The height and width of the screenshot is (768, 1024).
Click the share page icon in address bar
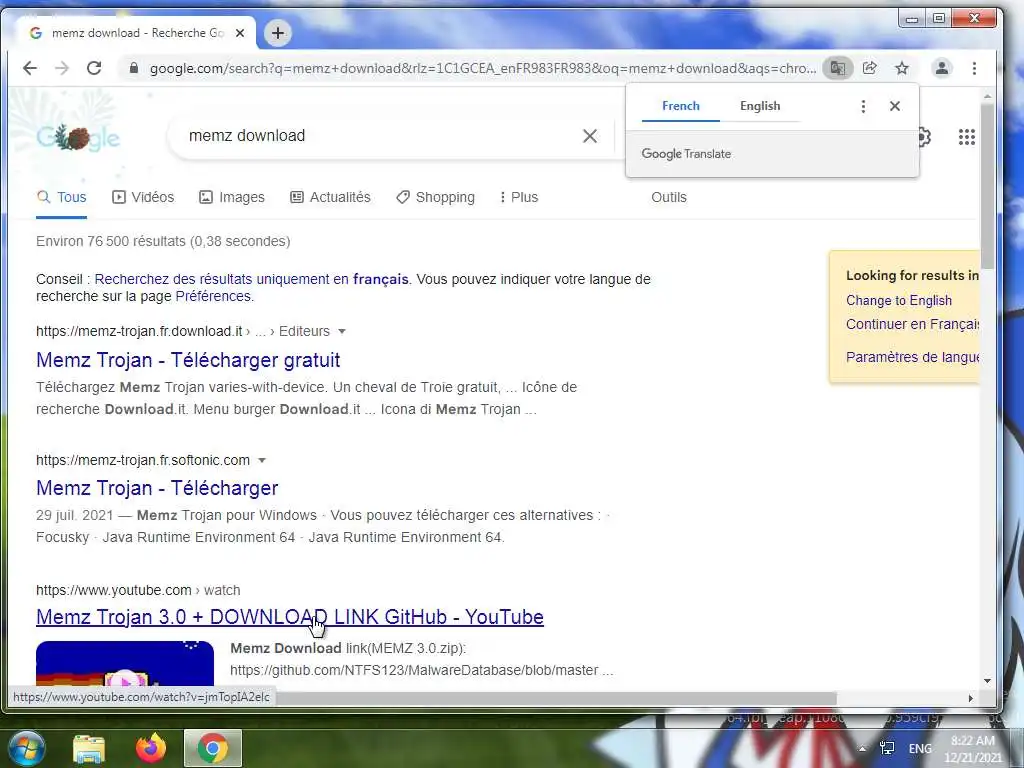coord(870,68)
